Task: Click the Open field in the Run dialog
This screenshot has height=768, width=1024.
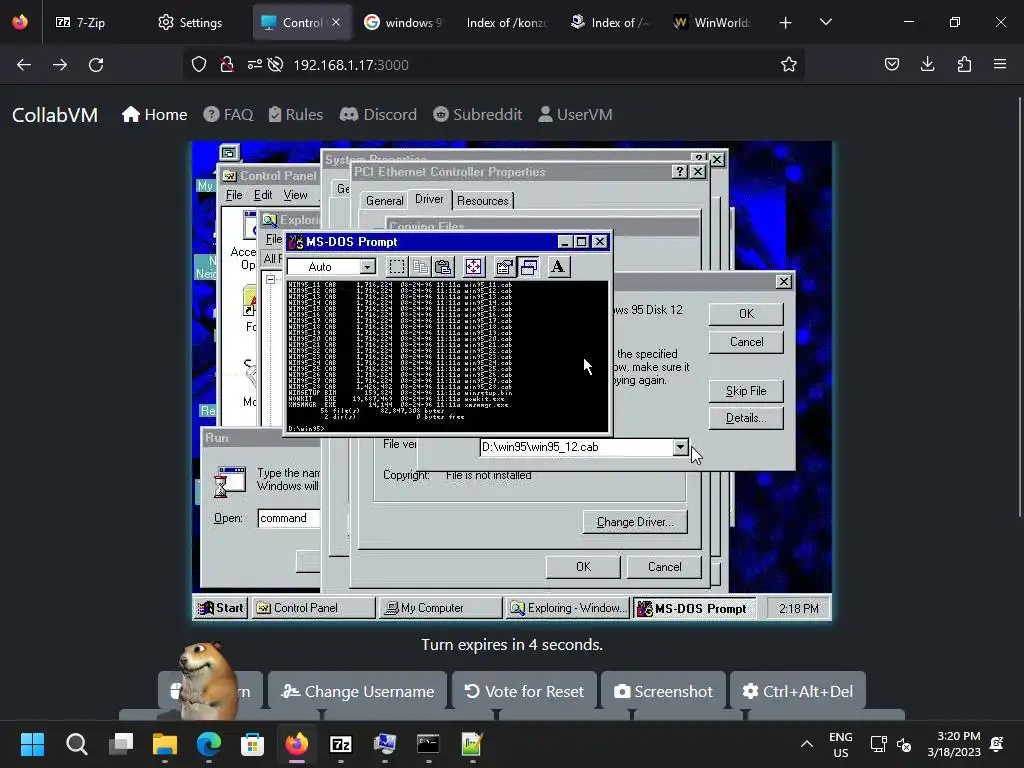Action: click(289, 518)
